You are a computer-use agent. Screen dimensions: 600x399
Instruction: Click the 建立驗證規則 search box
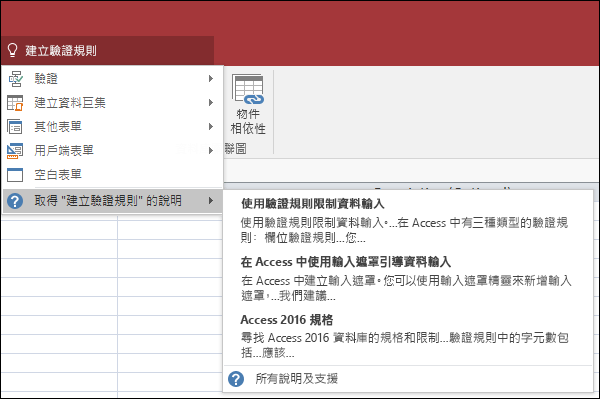click(x=108, y=50)
